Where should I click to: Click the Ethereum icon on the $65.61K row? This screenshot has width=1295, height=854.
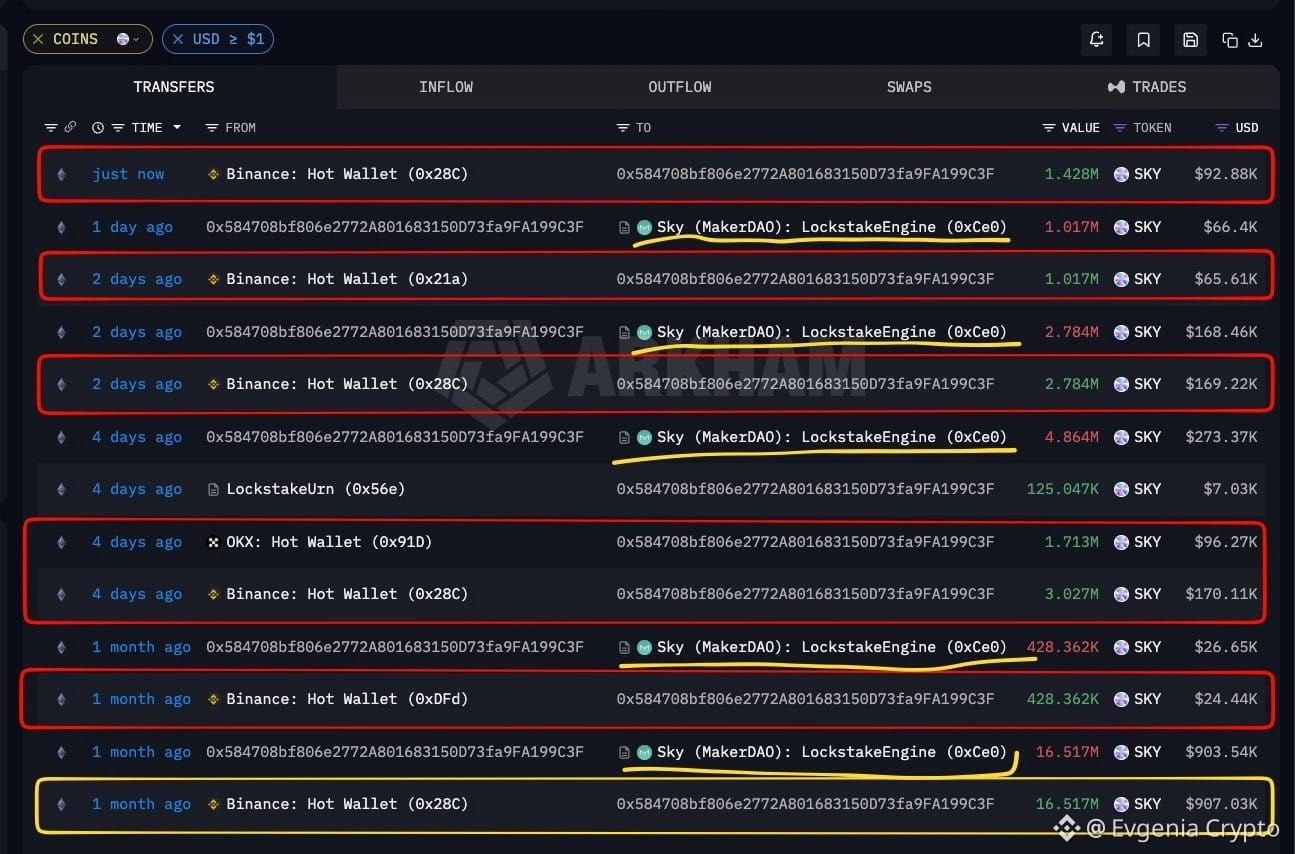61,279
